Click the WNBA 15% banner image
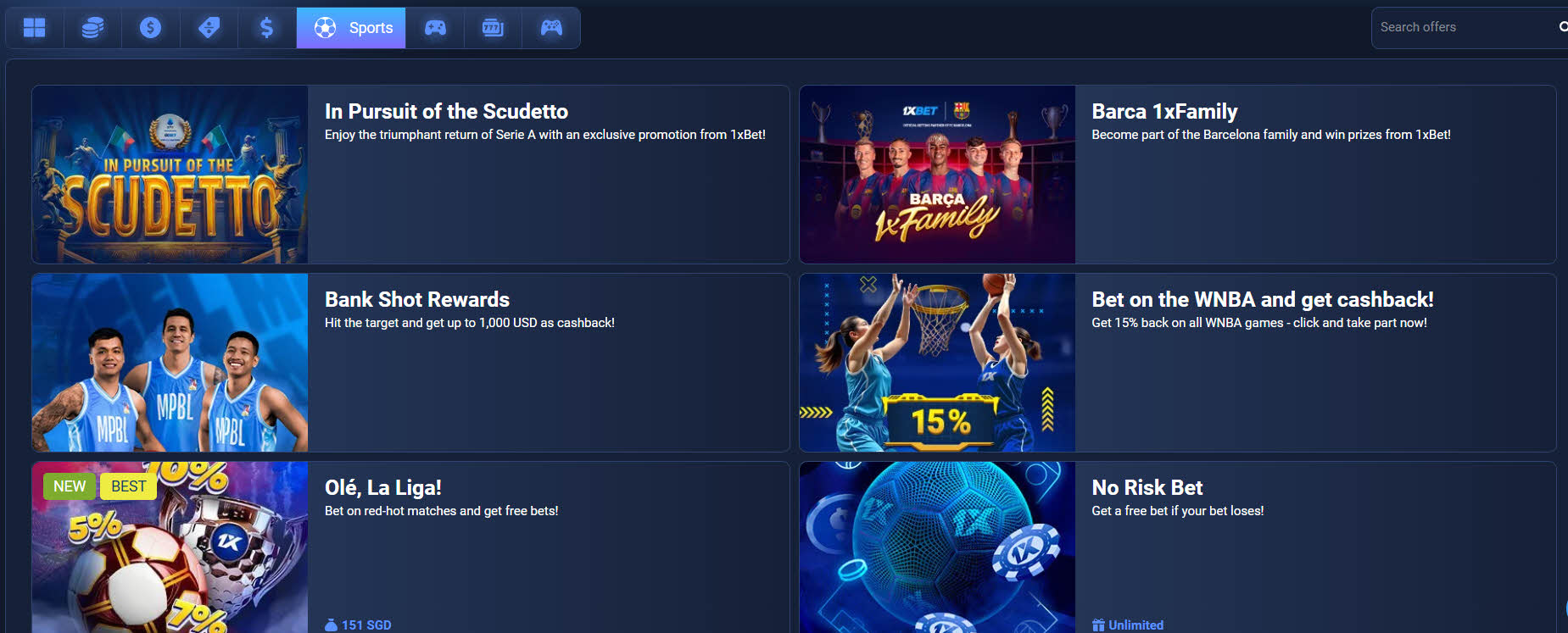 point(938,363)
